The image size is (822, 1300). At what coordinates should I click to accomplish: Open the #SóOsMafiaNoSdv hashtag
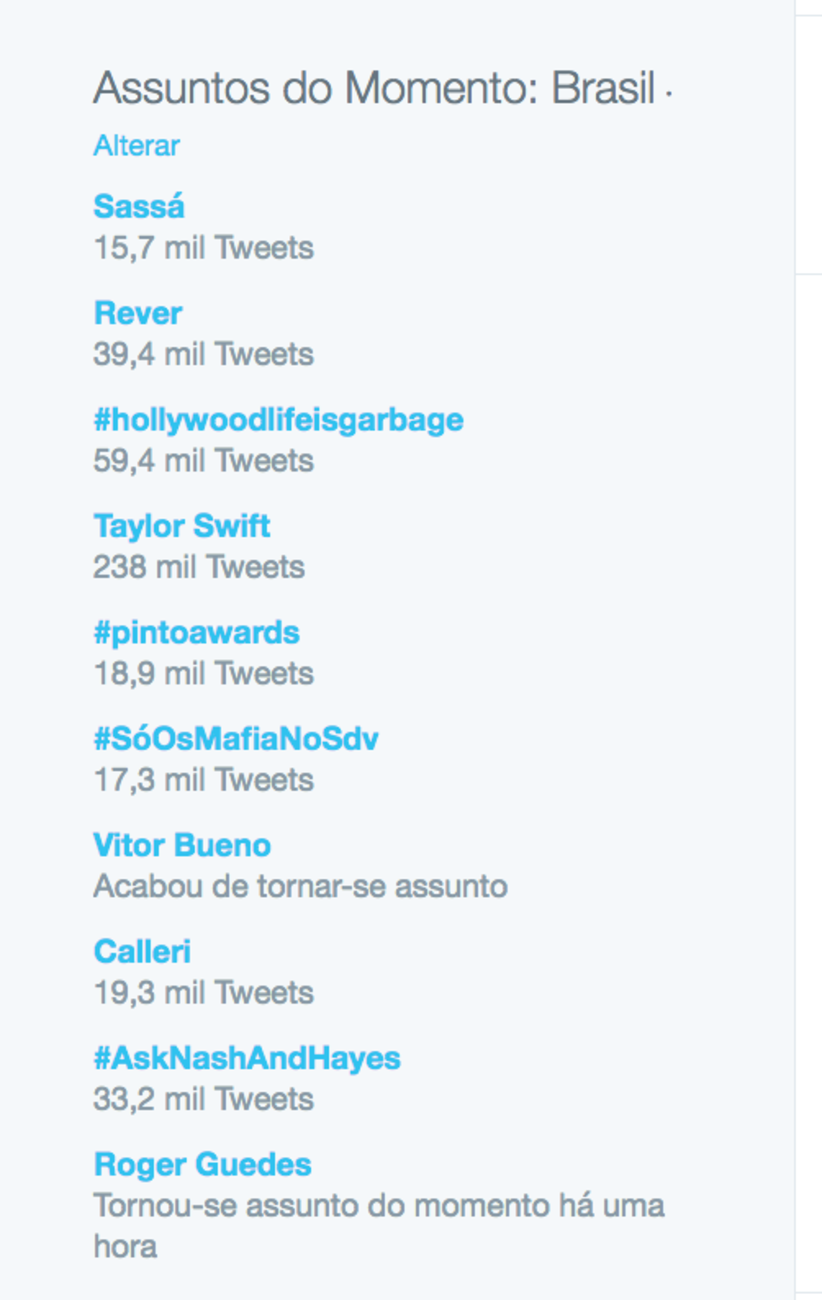(x=236, y=739)
